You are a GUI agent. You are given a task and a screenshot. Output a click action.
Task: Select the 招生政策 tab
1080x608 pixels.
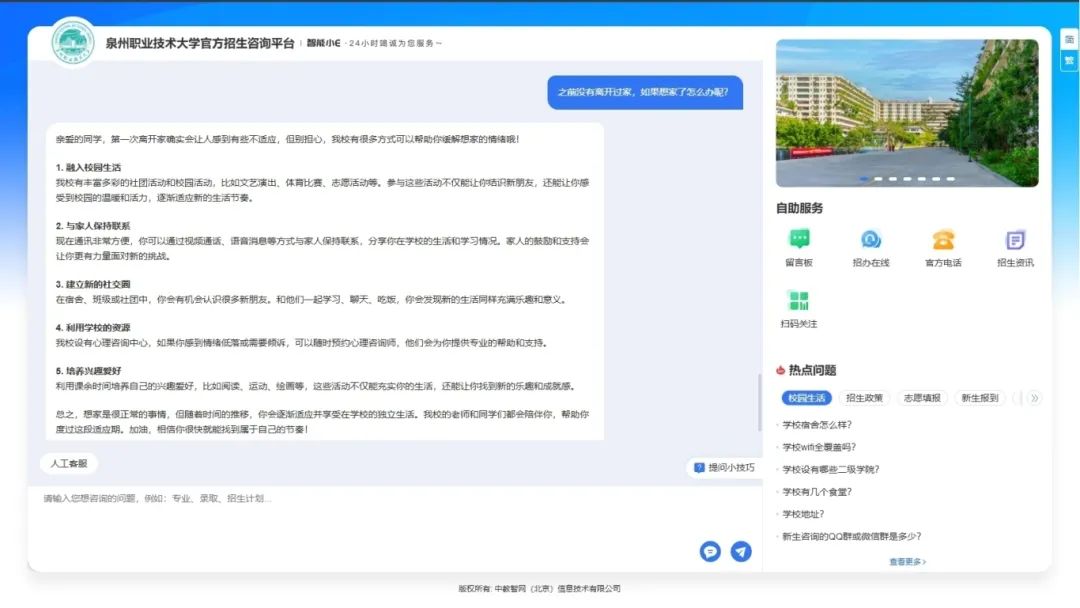(x=864, y=398)
